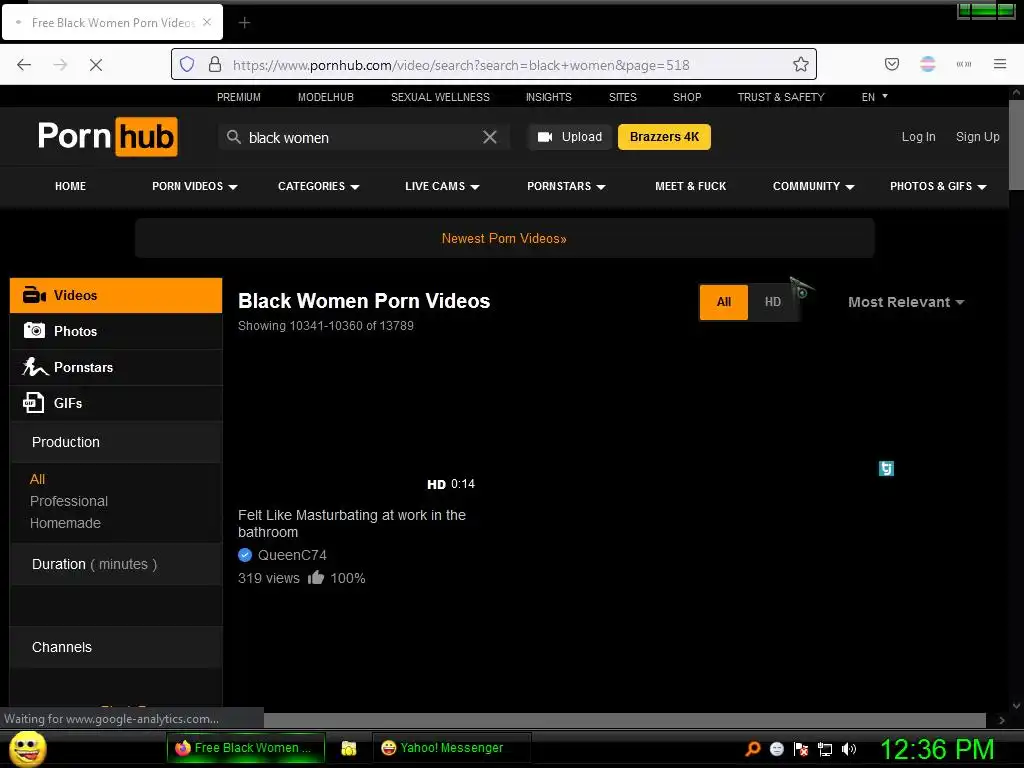Bookmark this page with the star icon
Image resolution: width=1024 pixels, height=768 pixels.
click(801, 64)
